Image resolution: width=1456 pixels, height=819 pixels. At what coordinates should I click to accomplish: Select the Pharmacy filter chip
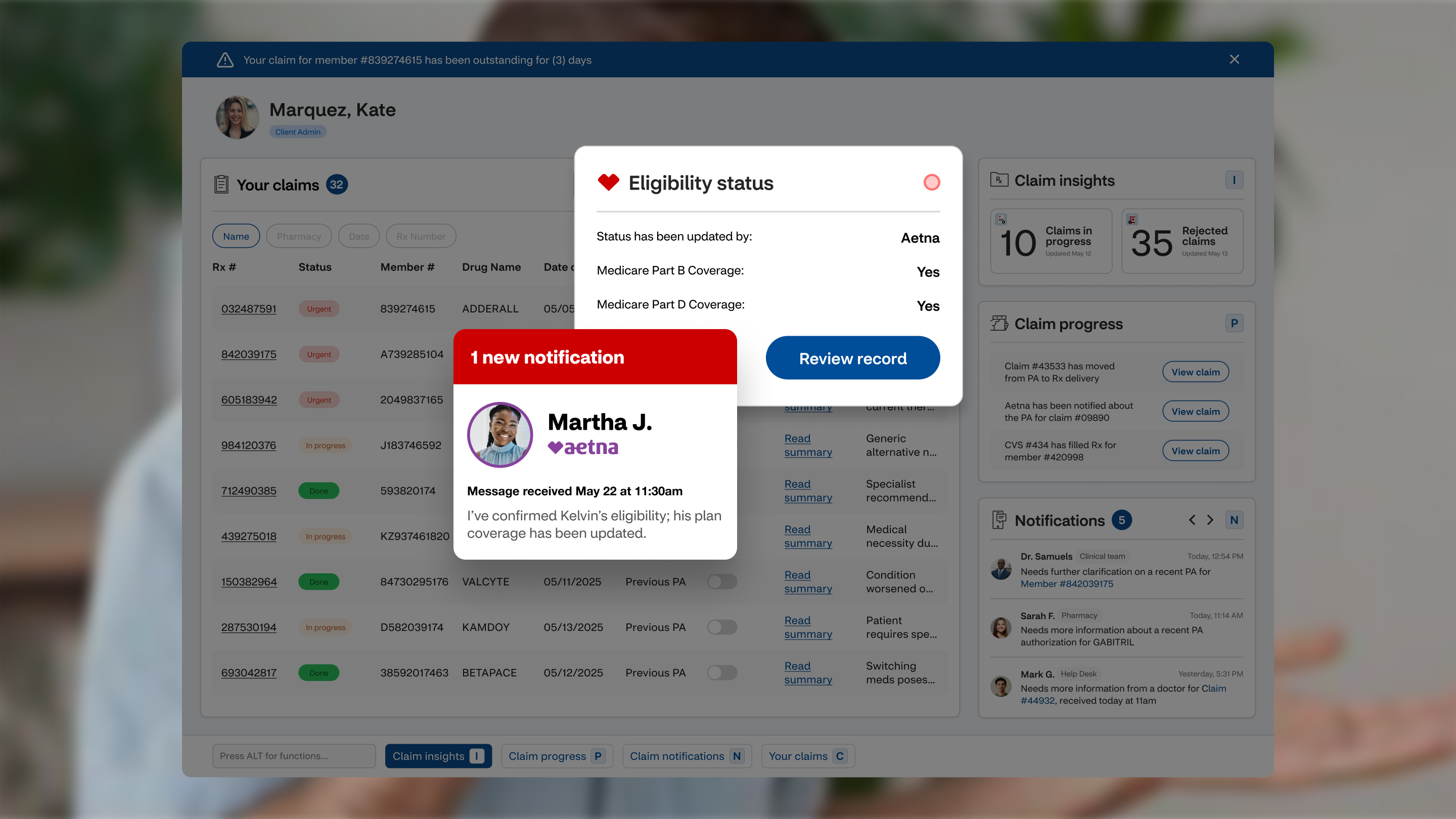(x=298, y=236)
